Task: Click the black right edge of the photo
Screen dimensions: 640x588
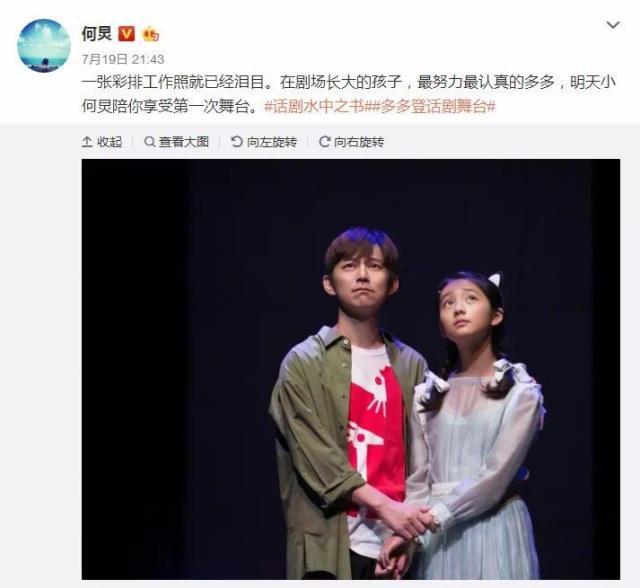Action: [x=606, y=369]
